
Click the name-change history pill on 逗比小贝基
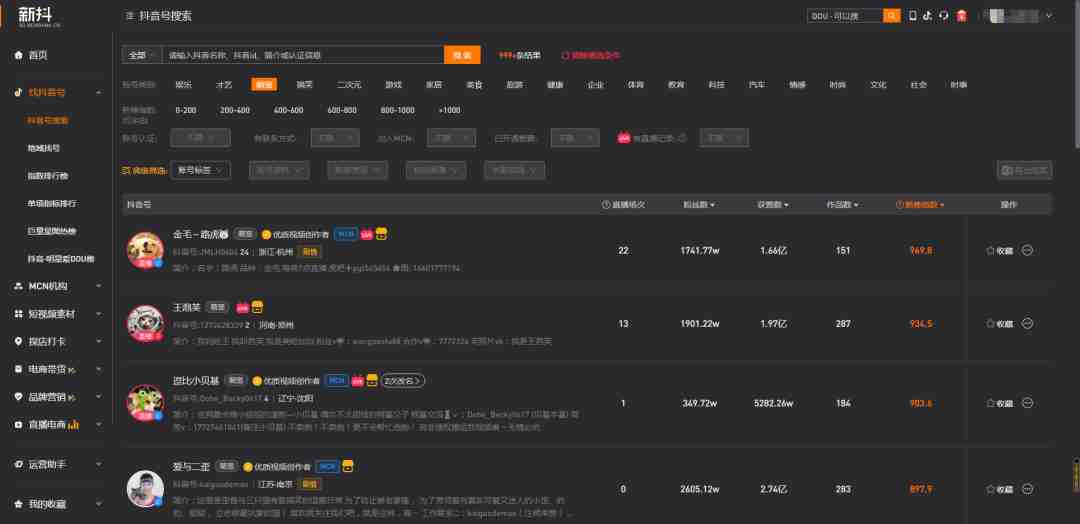point(403,380)
